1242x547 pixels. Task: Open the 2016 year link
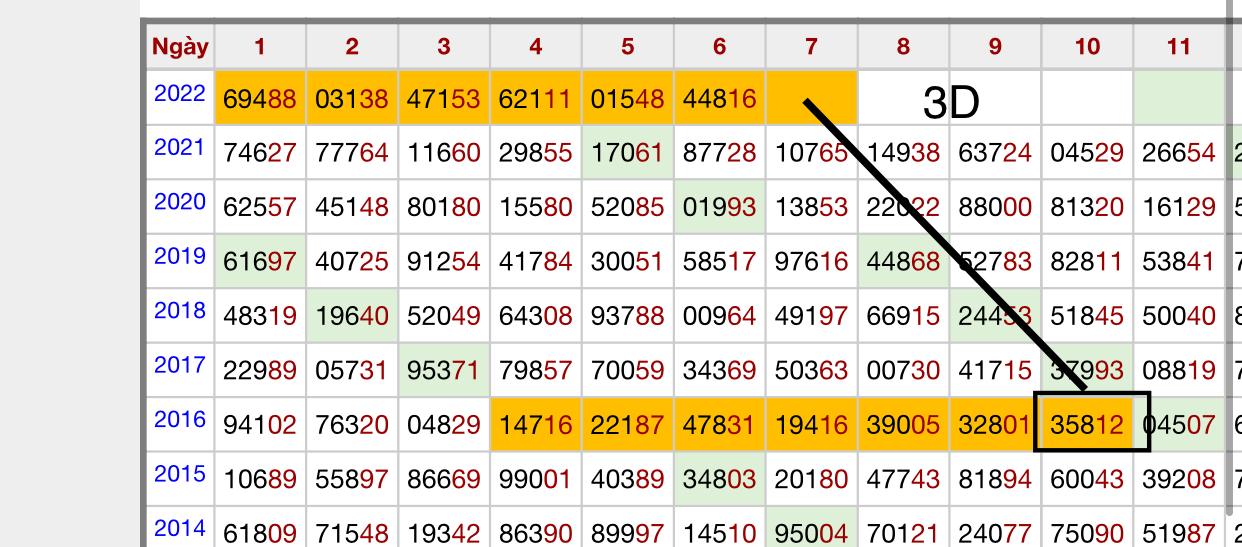(x=180, y=418)
